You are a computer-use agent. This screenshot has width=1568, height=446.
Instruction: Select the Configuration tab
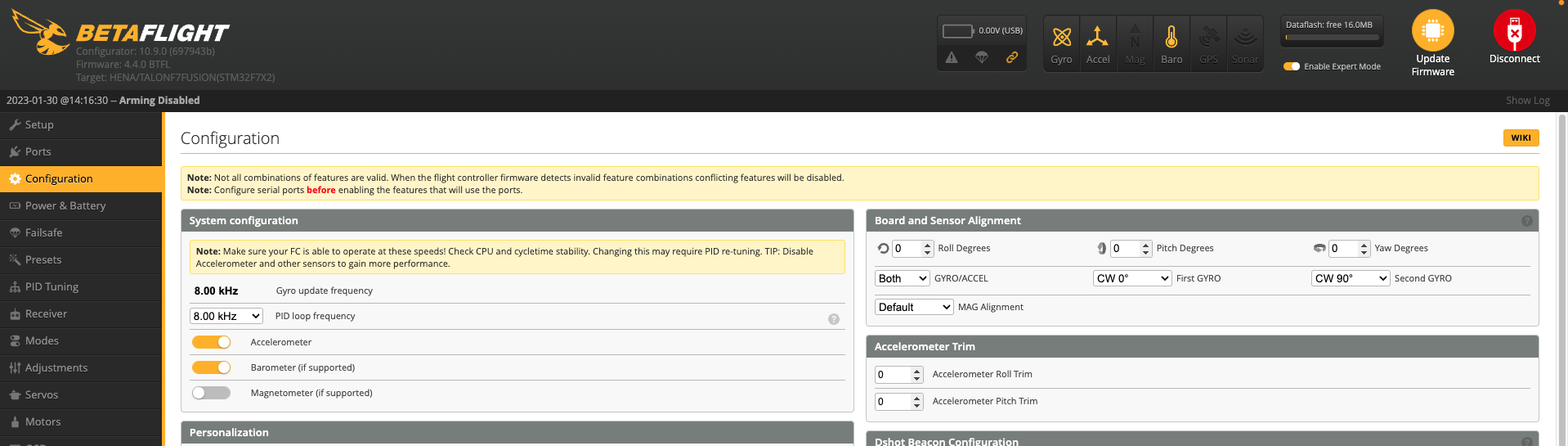tap(81, 178)
